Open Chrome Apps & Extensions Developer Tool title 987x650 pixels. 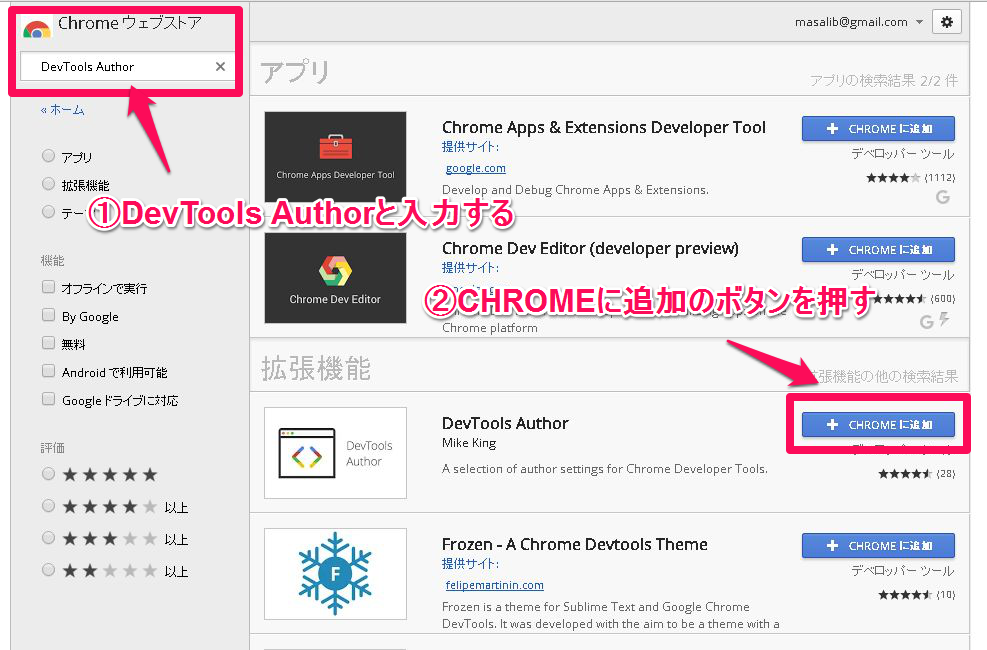(x=604, y=128)
